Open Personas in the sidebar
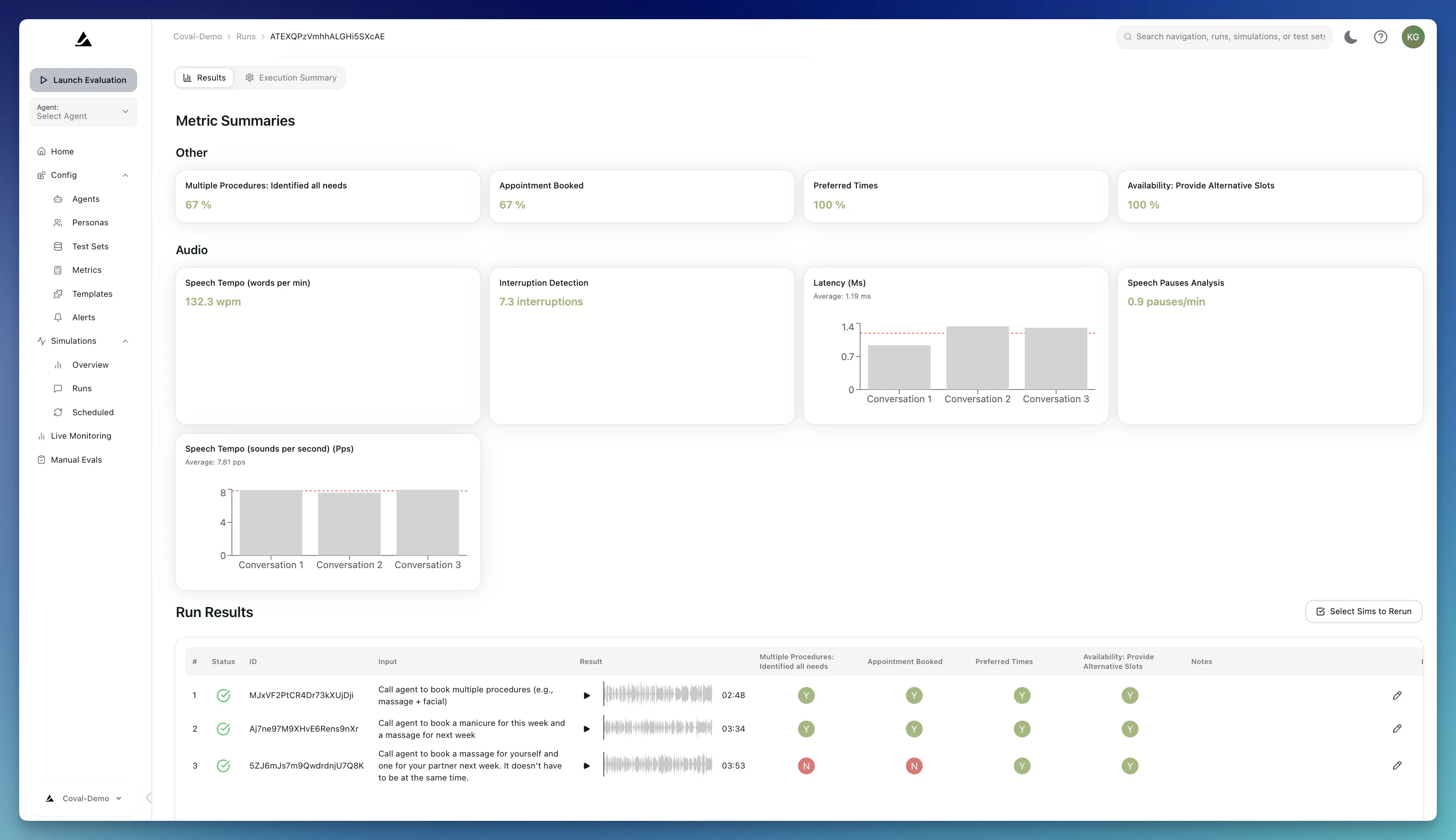This screenshot has width=1456, height=840. click(x=90, y=222)
